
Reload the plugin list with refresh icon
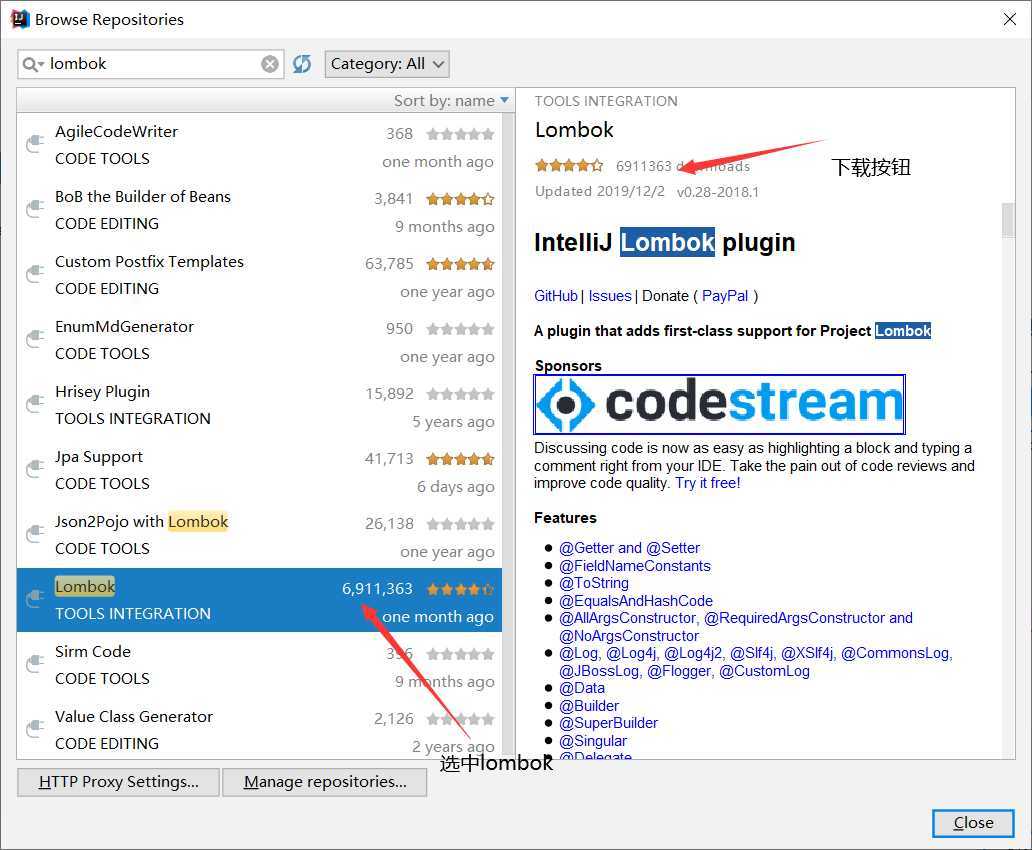pyautogui.click(x=302, y=64)
